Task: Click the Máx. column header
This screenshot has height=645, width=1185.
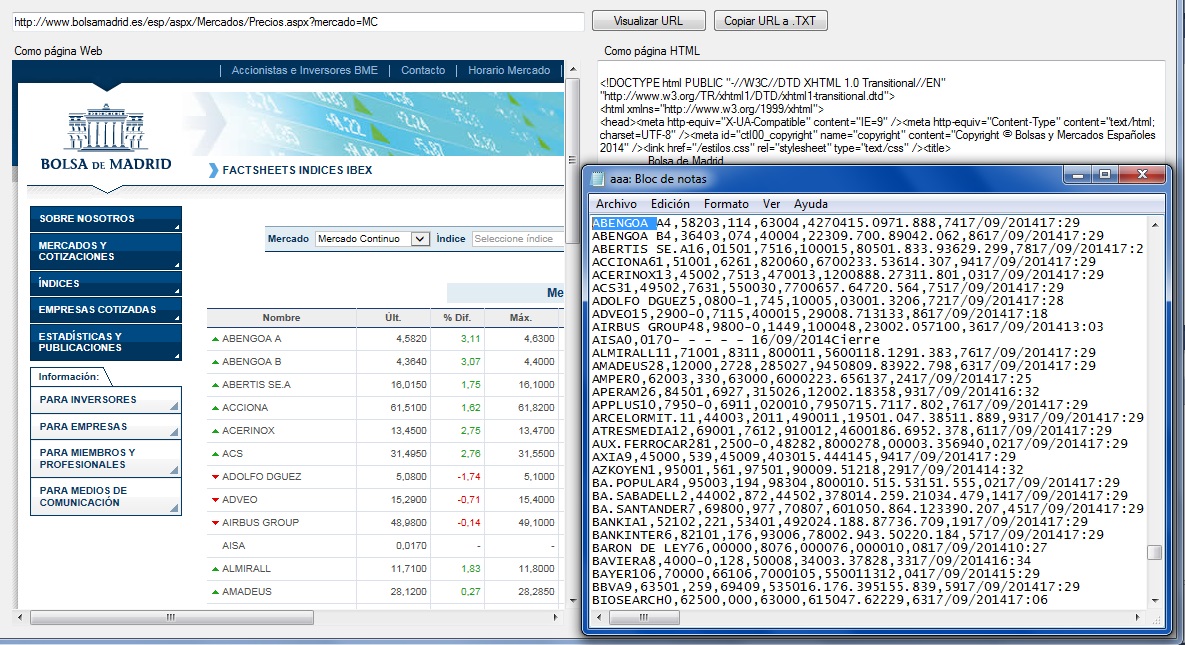Action: coord(521,318)
